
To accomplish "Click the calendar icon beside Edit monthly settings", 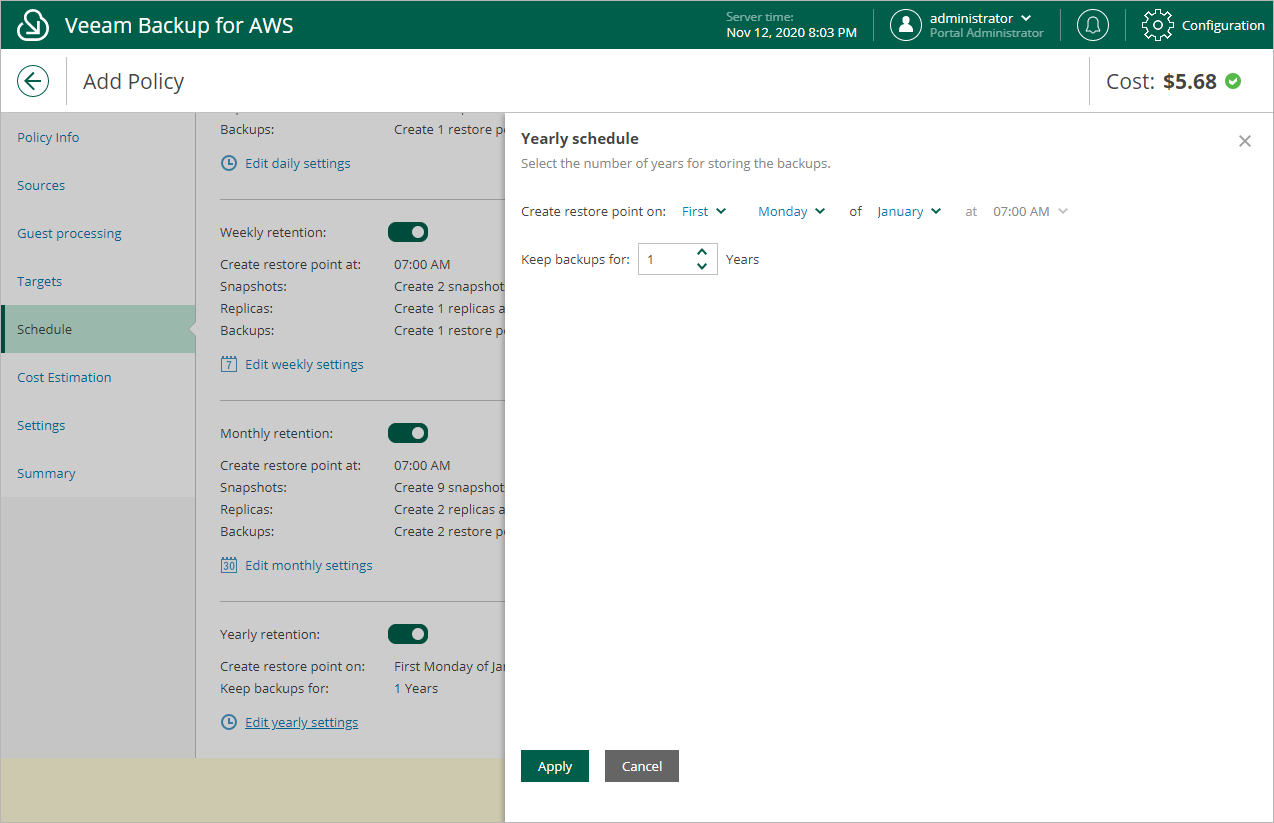I will (x=229, y=565).
